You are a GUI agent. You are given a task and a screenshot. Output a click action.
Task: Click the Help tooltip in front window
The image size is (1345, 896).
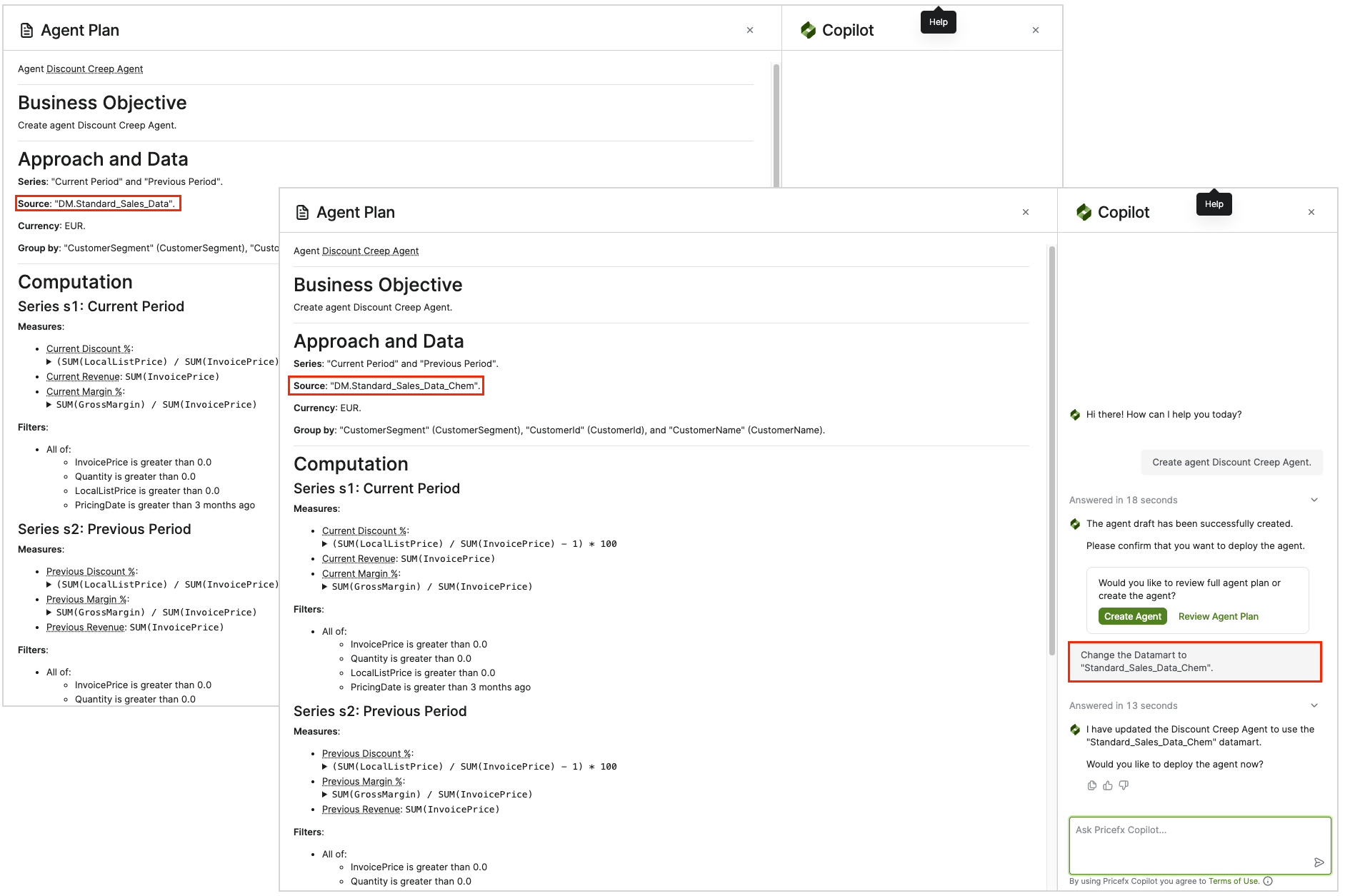click(x=1214, y=204)
